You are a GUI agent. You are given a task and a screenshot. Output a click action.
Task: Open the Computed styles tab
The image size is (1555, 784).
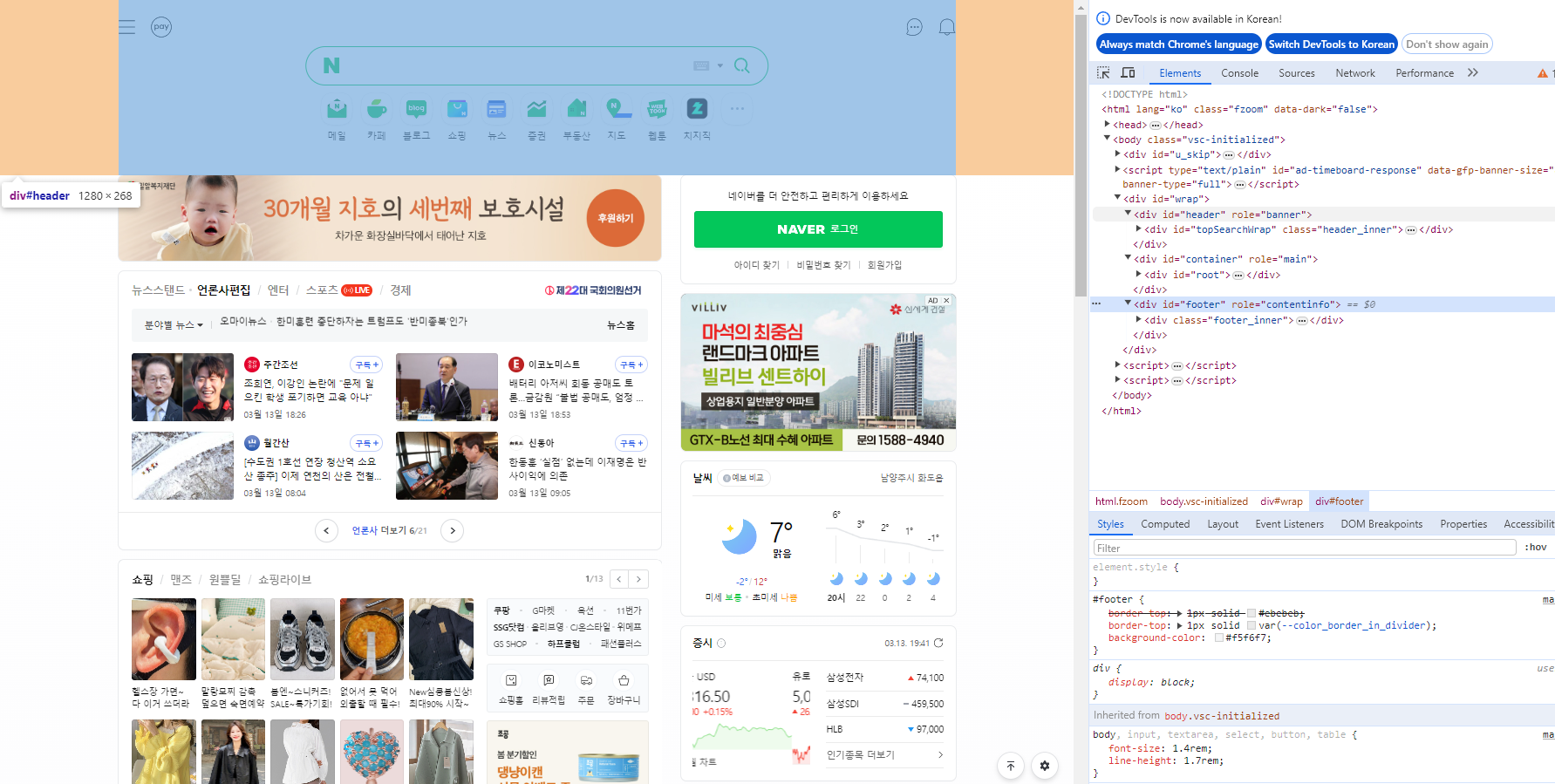click(1165, 524)
